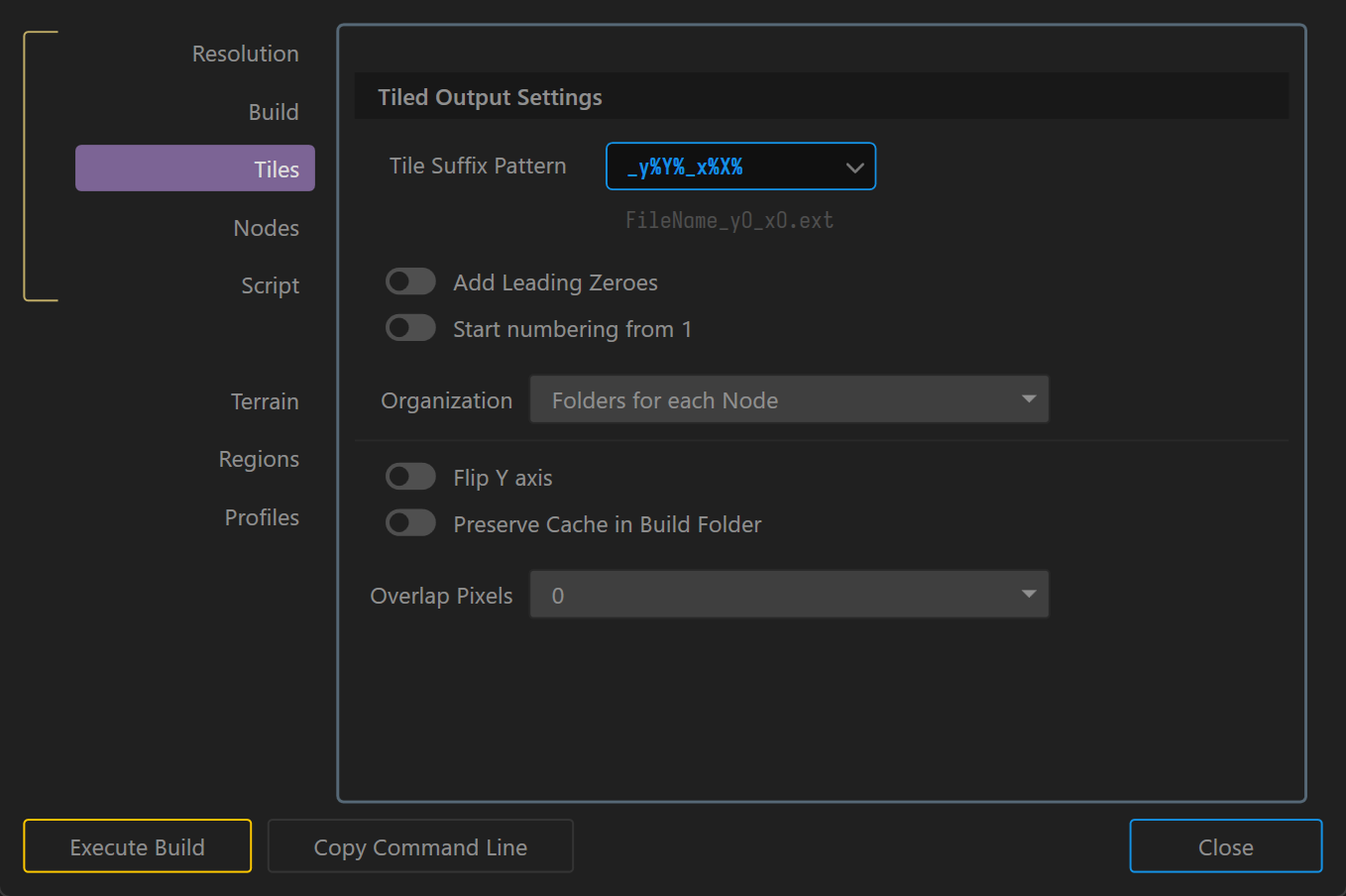Close the build settings dialog
This screenshot has height=896, width=1346.
pos(1225,846)
